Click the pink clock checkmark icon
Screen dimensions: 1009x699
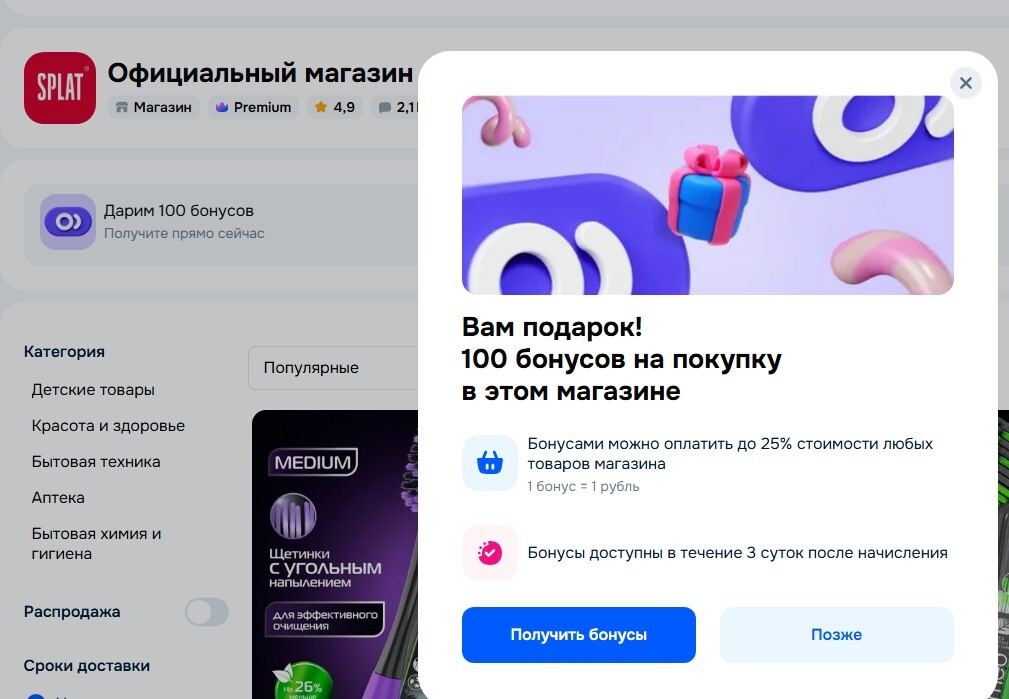(x=490, y=553)
